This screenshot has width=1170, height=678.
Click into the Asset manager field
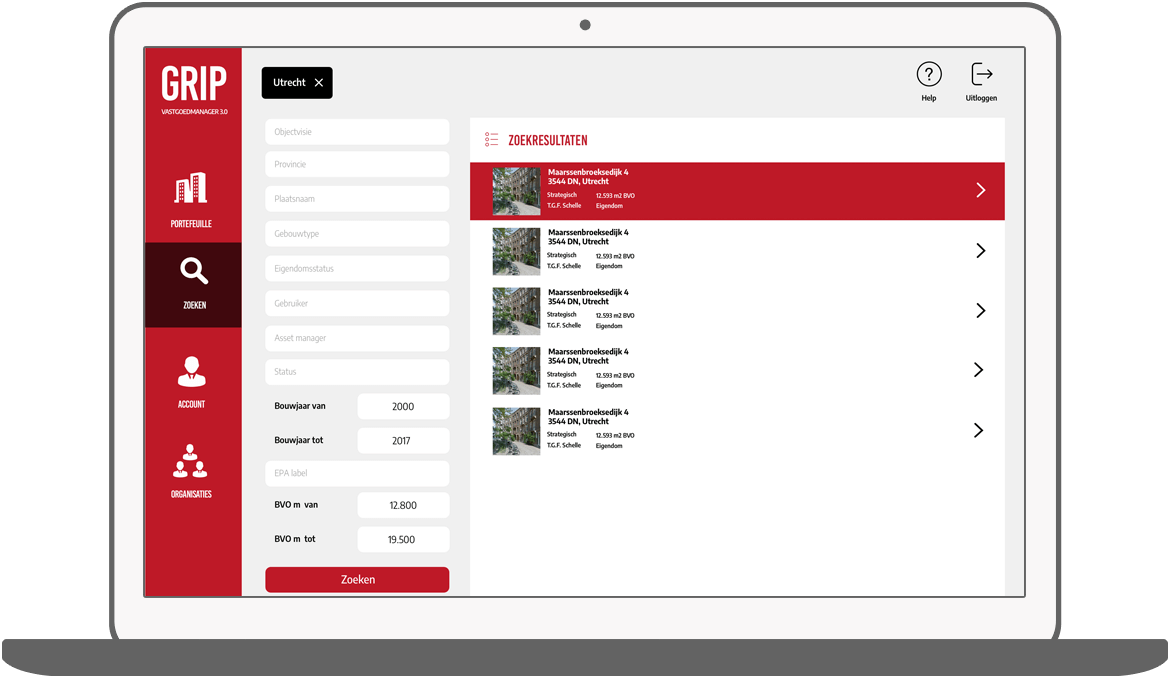coord(357,338)
